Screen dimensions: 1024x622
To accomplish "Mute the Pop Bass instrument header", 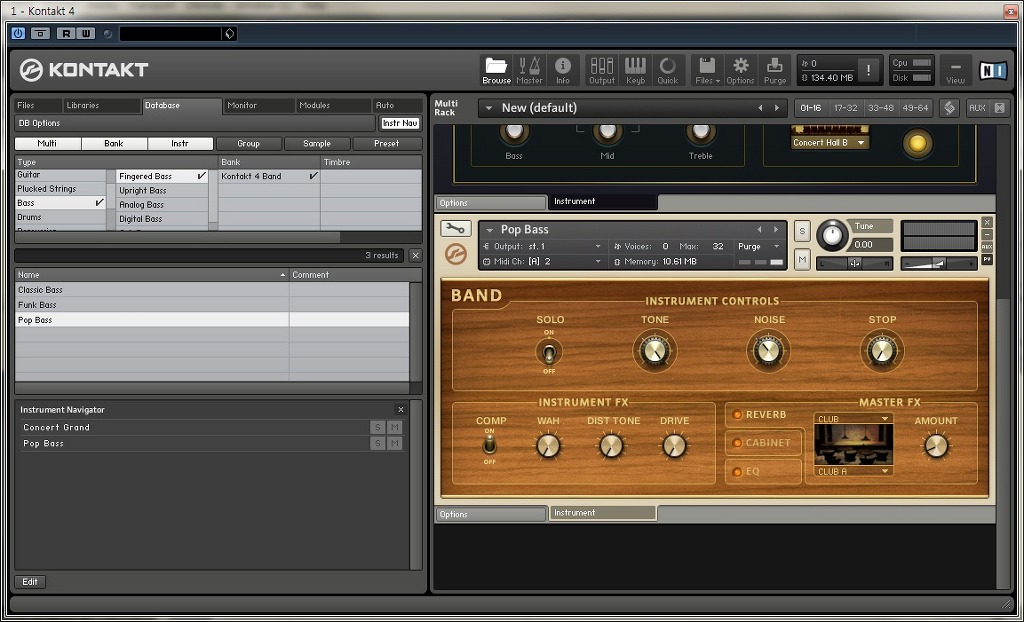I will [x=802, y=259].
